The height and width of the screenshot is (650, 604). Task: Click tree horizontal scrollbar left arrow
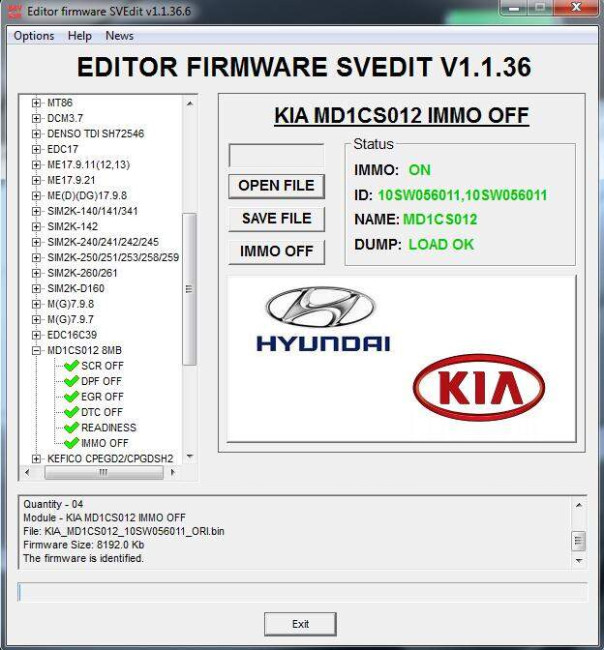[27, 472]
